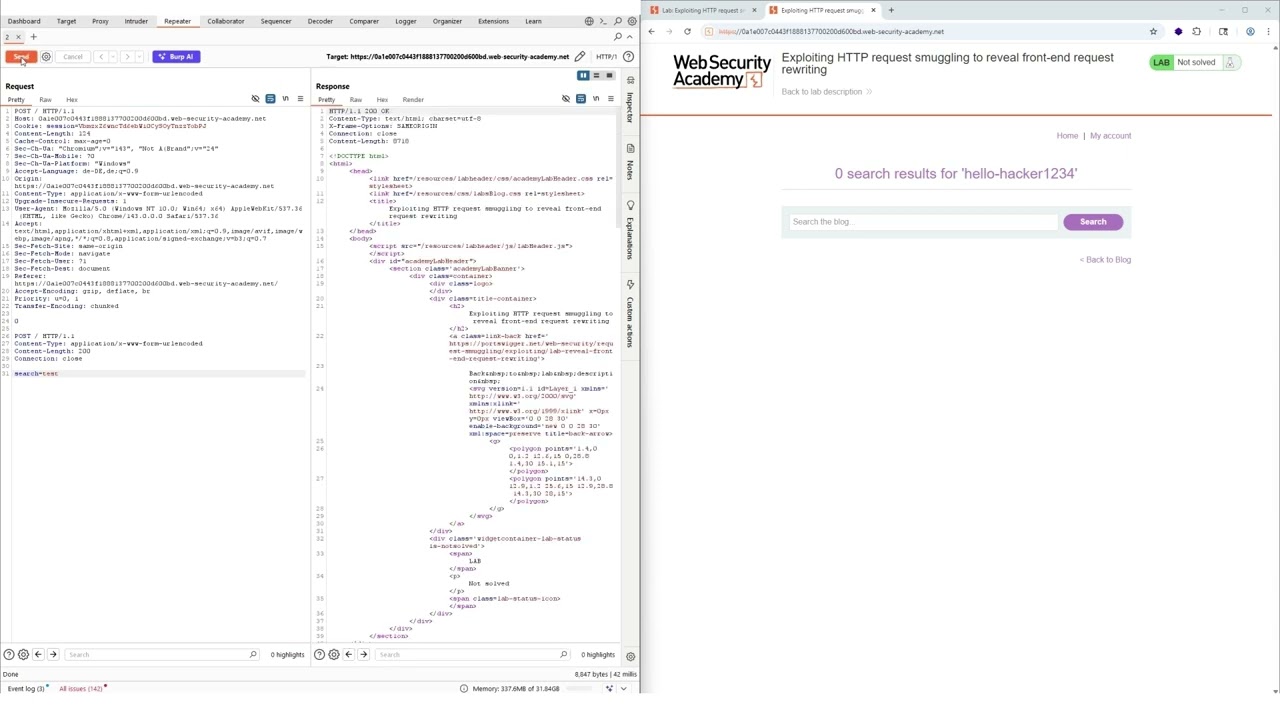The width and height of the screenshot is (1280, 720).
Task: Follow the Back to Blog link
Action: click(x=1105, y=260)
